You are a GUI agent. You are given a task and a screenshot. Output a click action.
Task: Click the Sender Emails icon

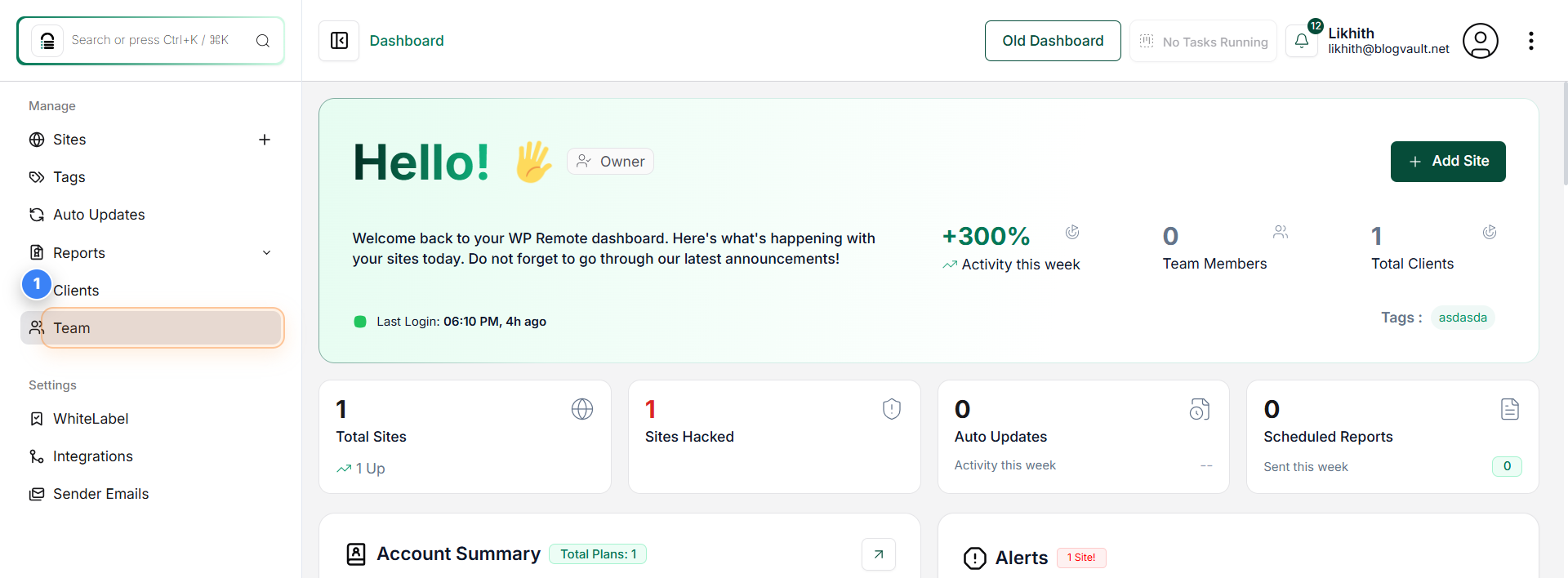click(x=36, y=493)
